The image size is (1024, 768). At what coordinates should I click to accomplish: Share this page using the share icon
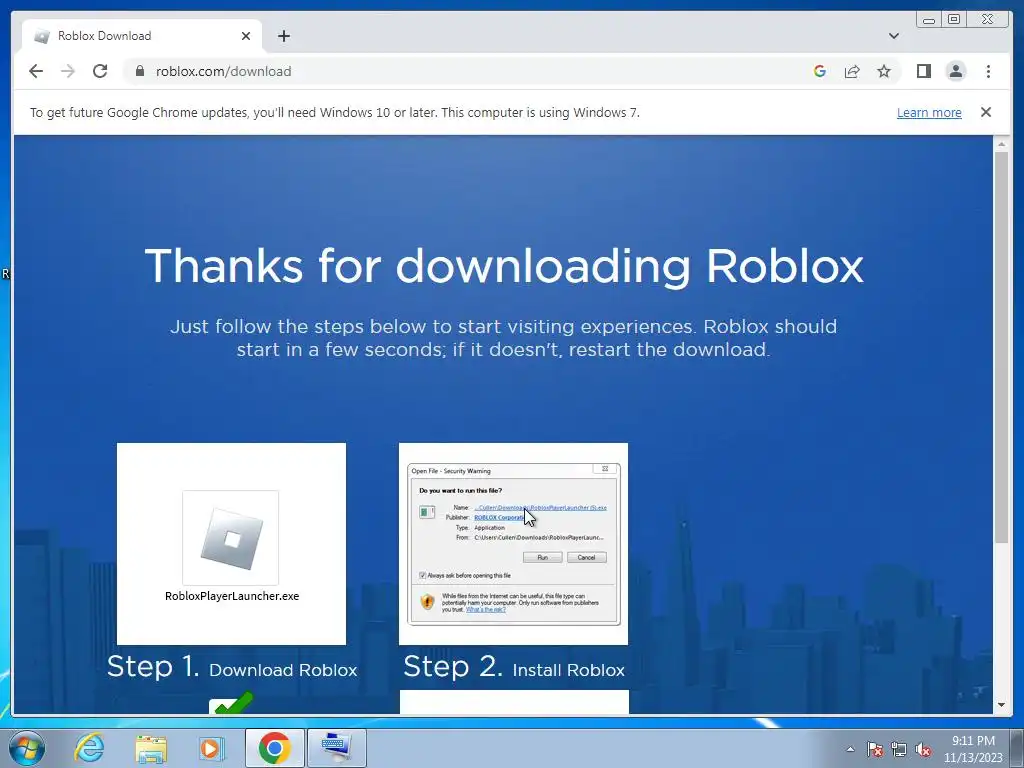point(852,71)
